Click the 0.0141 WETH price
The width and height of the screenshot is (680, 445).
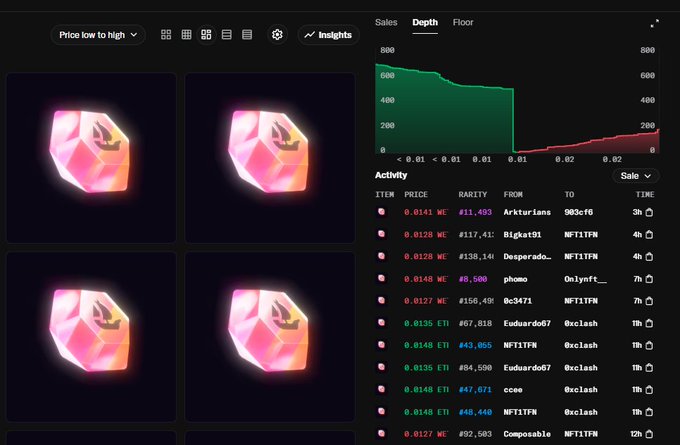click(425, 212)
